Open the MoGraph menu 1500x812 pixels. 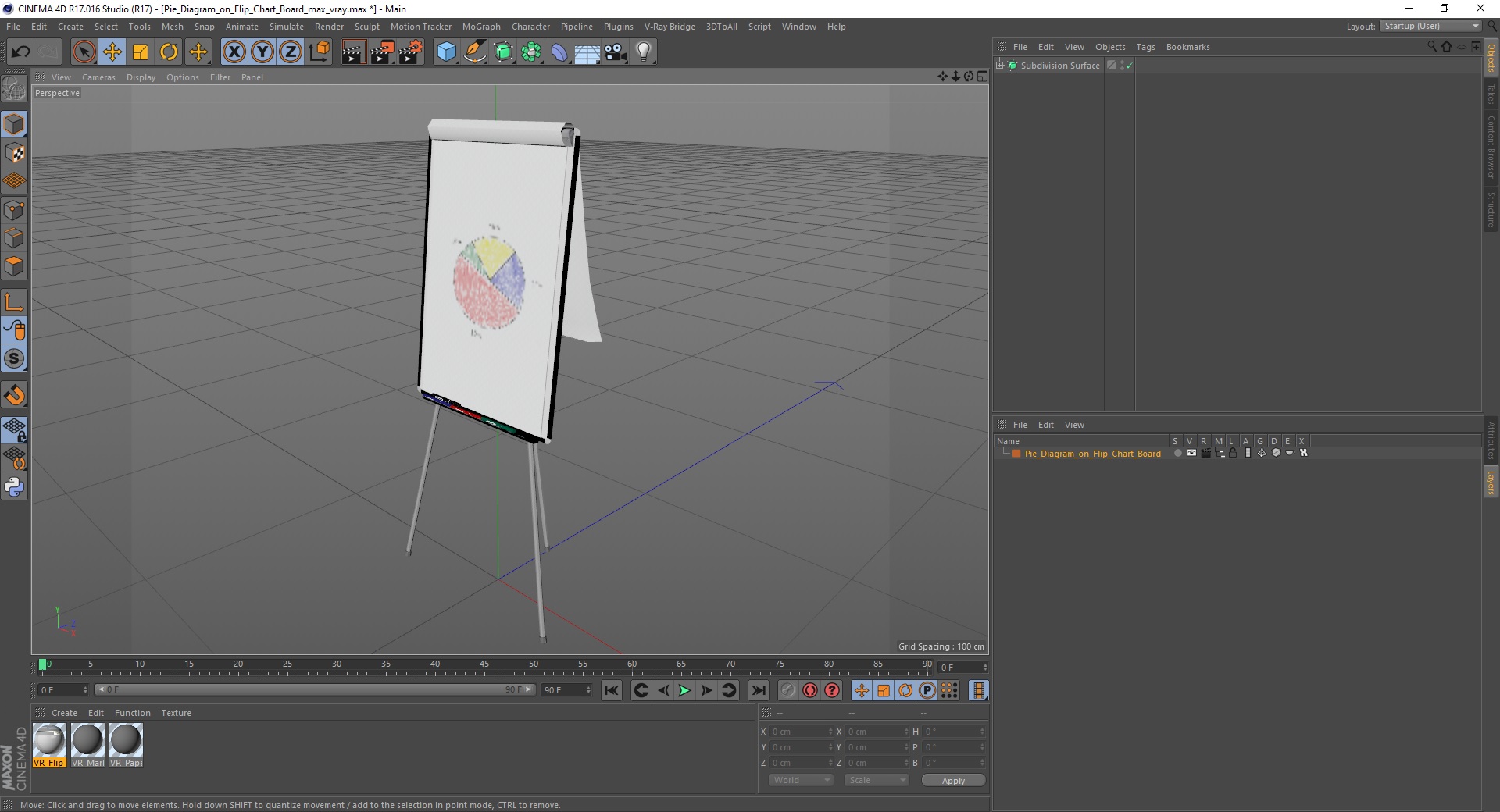point(481,27)
